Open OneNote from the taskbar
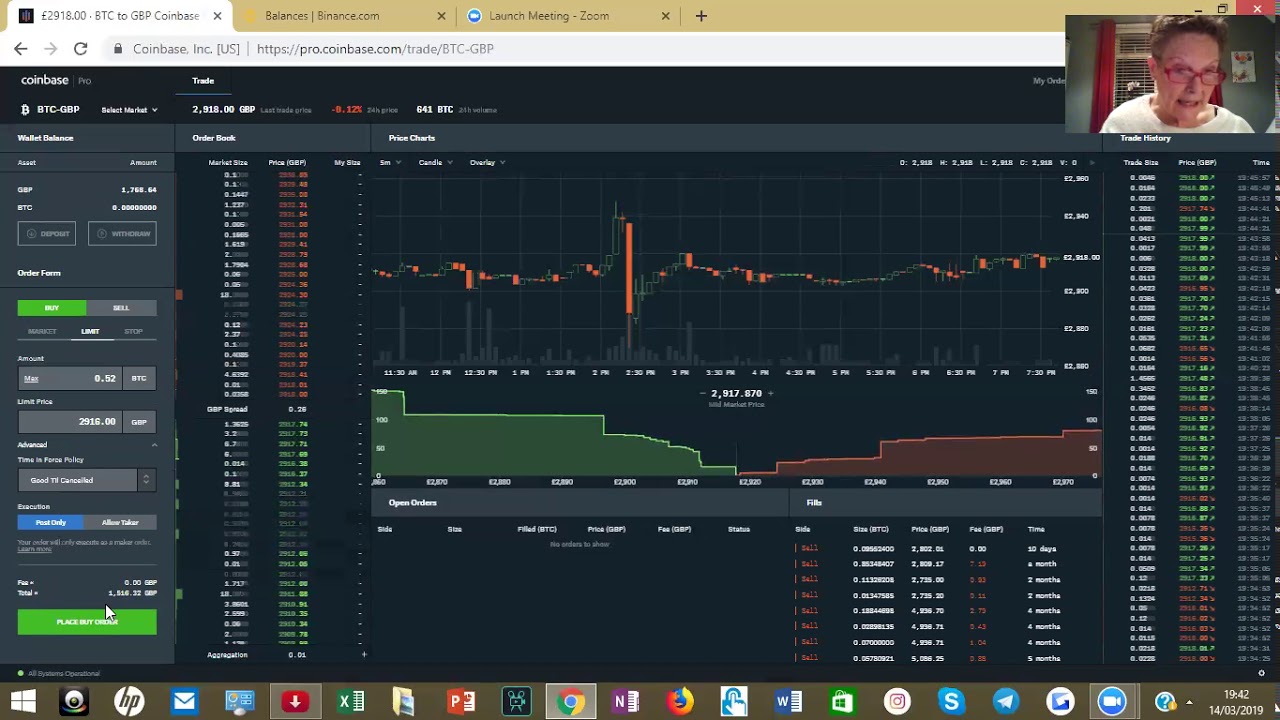1280x720 pixels. 625,701
